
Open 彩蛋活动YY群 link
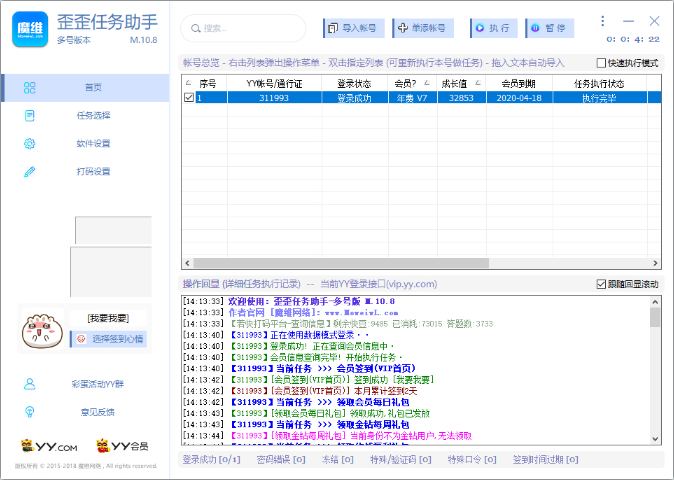point(98,384)
